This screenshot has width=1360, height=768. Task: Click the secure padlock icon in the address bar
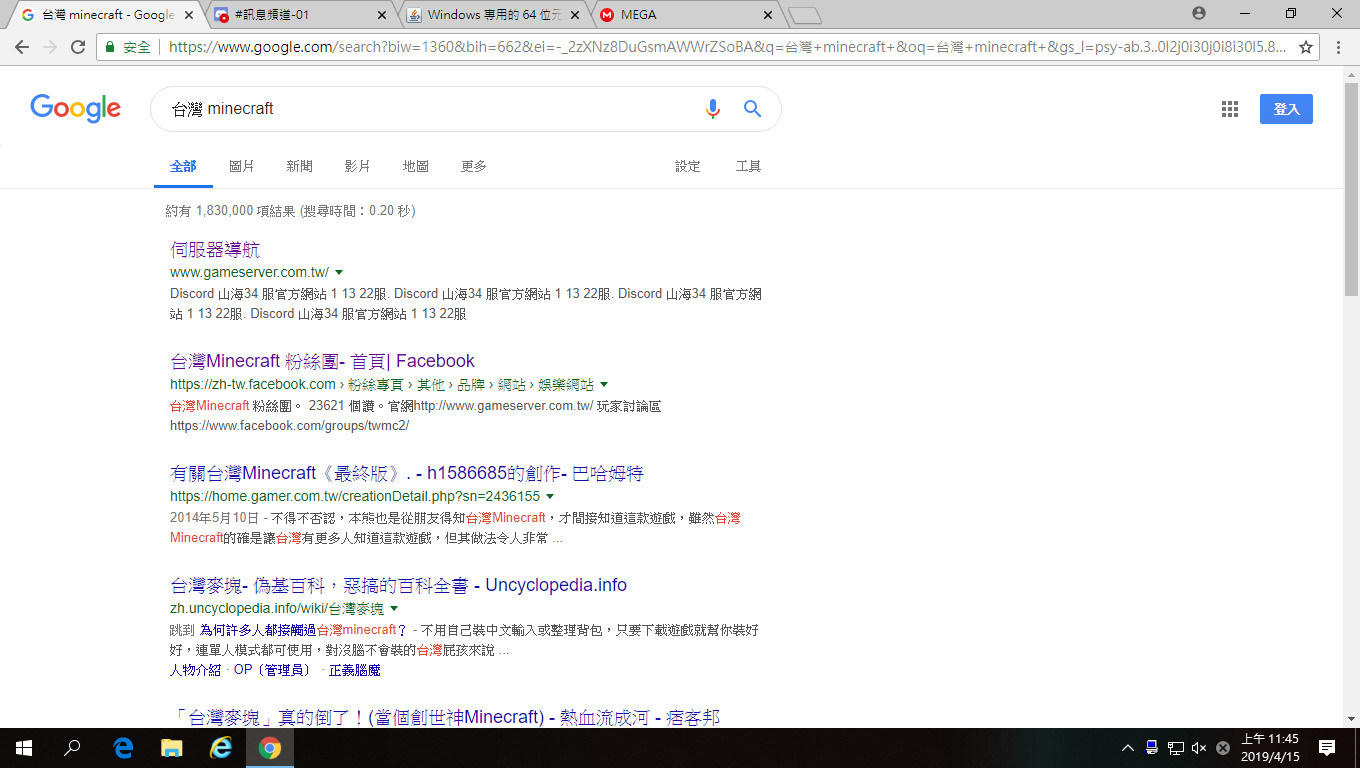110,47
